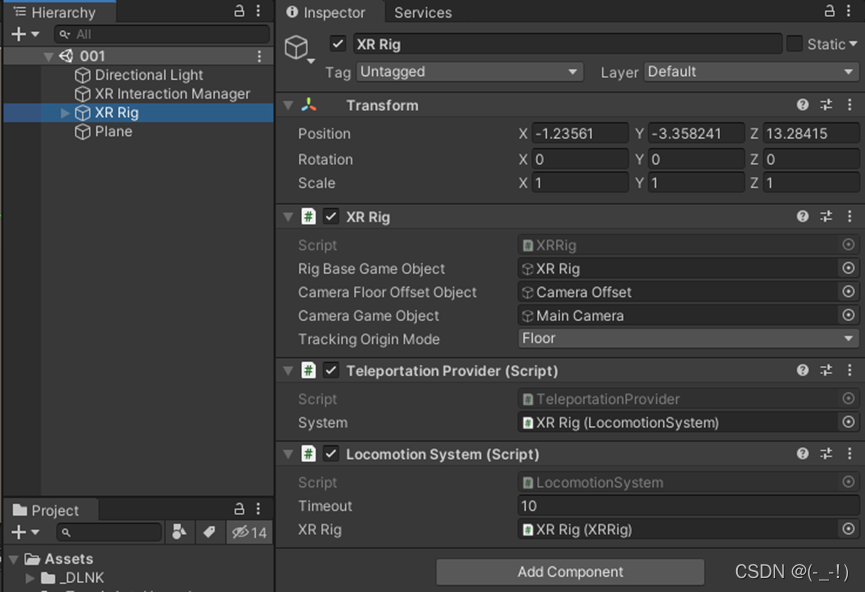Screen dimensions: 865x592
Task: Click the create plus button in Hierarchy
Action: pos(18,34)
